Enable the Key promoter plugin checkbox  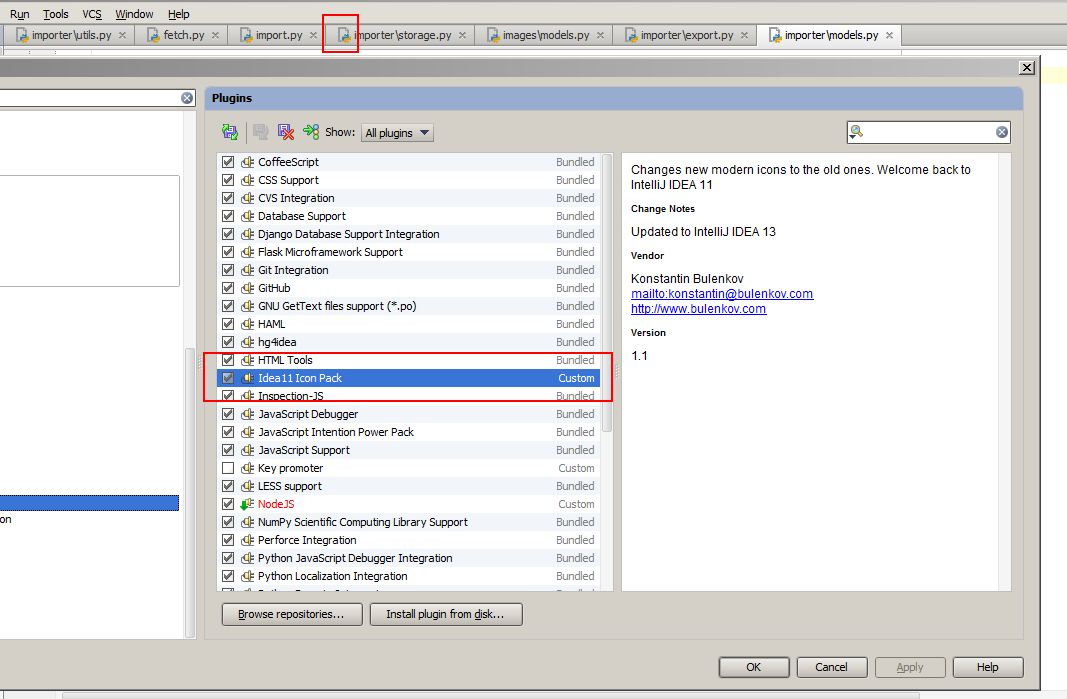228,468
